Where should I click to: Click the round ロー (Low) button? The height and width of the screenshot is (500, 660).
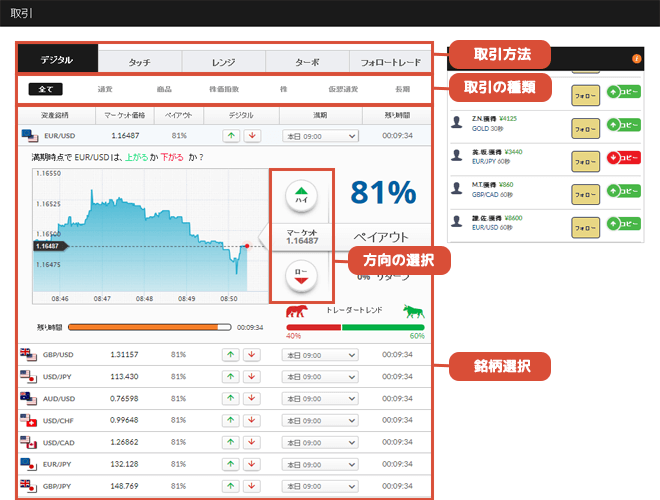coord(301,276)
